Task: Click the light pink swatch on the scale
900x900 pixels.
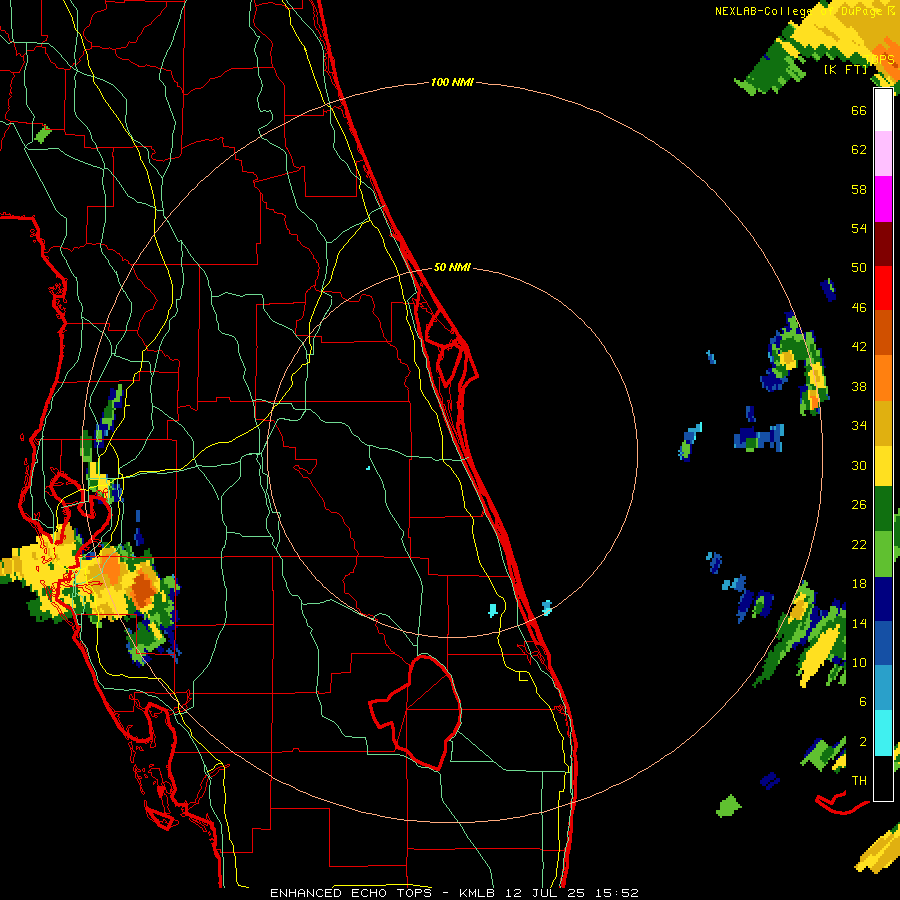Action: pos(883,154)
